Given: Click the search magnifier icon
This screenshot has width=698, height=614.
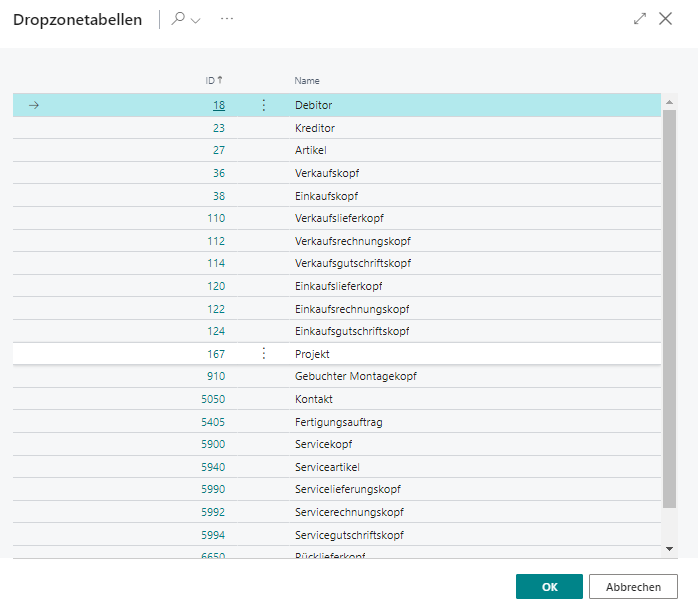Looking at the screenshot, I should (x=178, y=19).
